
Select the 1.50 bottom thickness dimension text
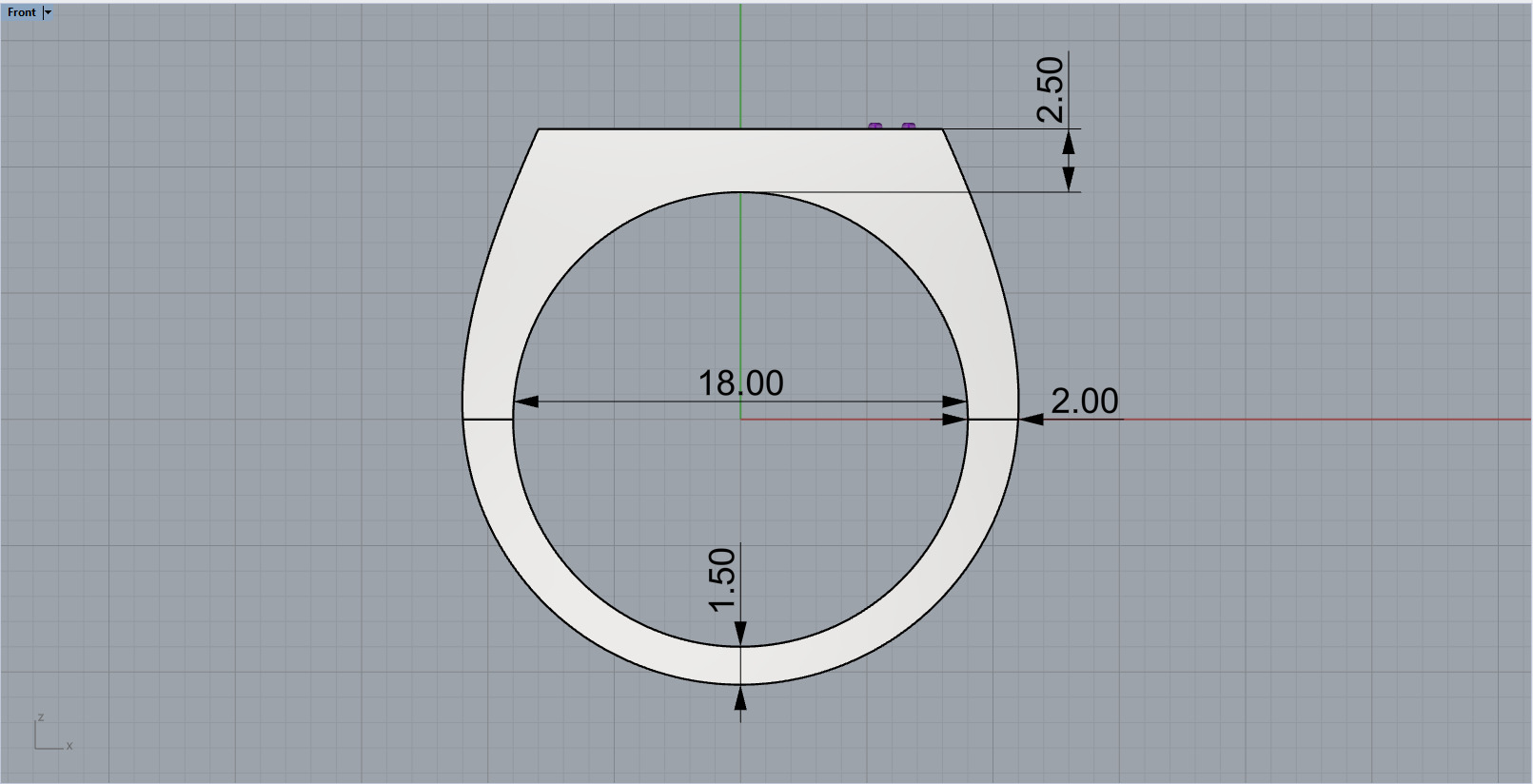723,579
